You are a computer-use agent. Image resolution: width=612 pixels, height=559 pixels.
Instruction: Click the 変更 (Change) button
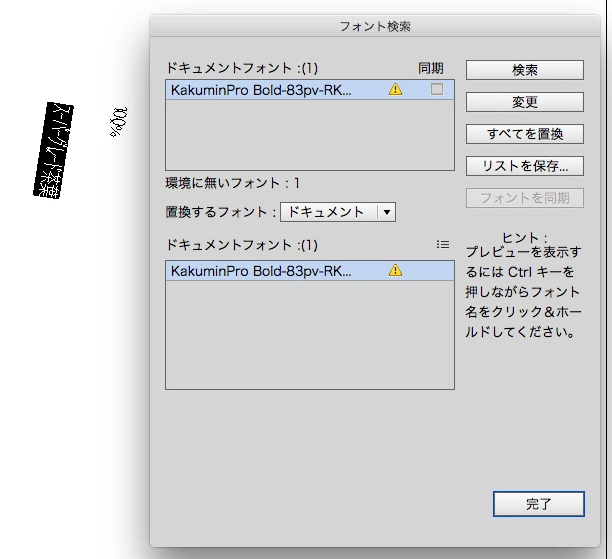[525, 102]
